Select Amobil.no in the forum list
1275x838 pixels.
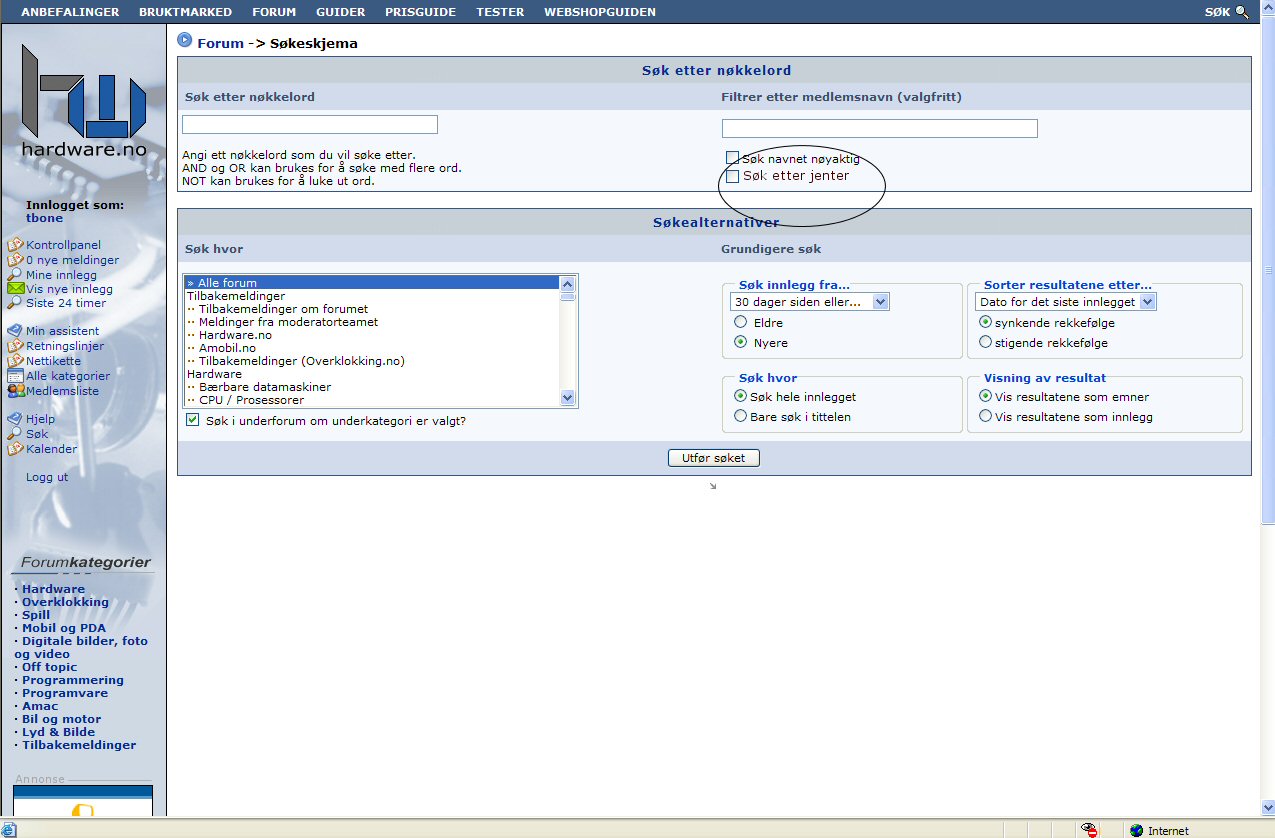click(372, 348)
